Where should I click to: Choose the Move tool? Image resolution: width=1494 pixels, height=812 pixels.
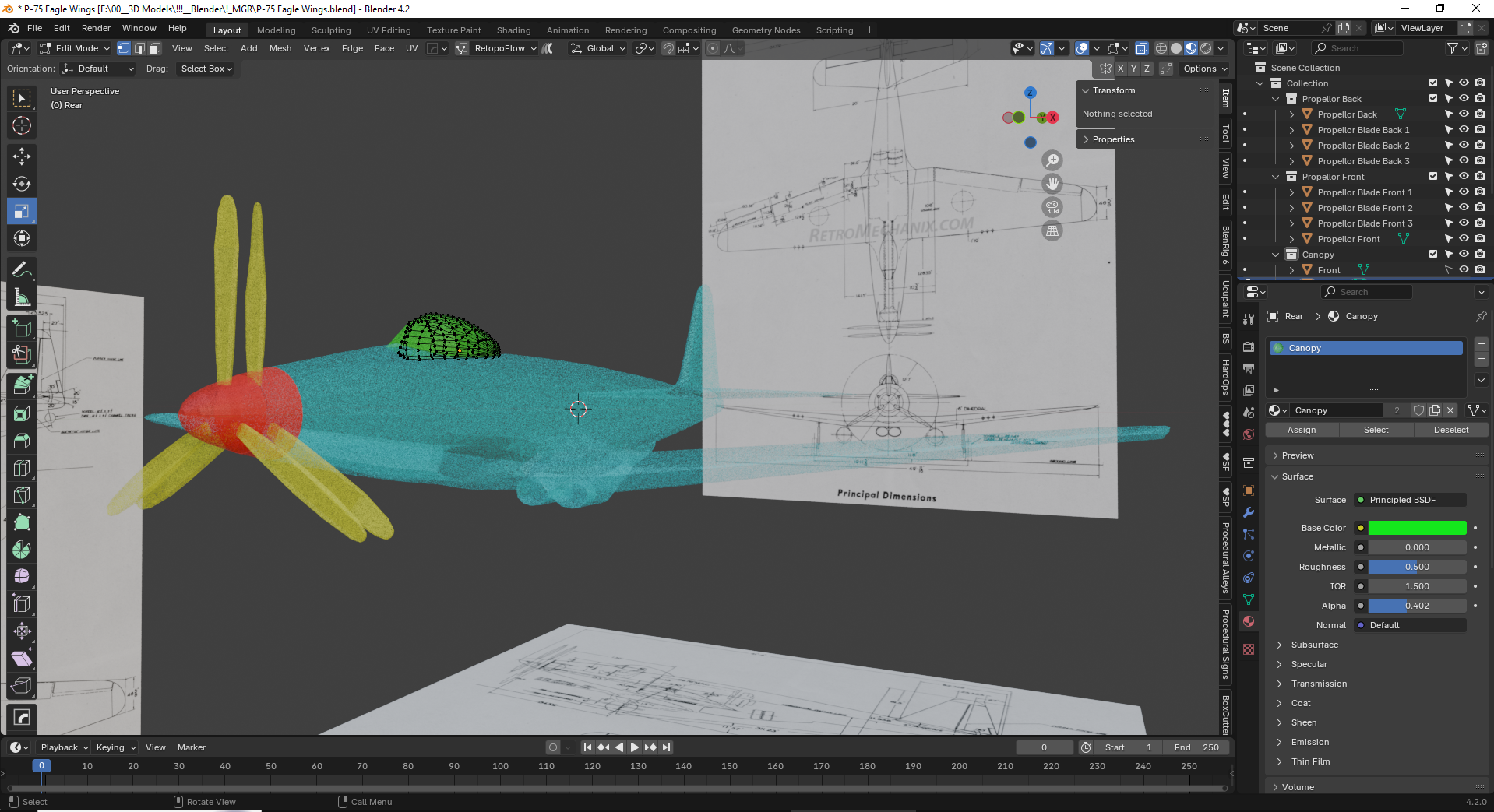[22, 156]
